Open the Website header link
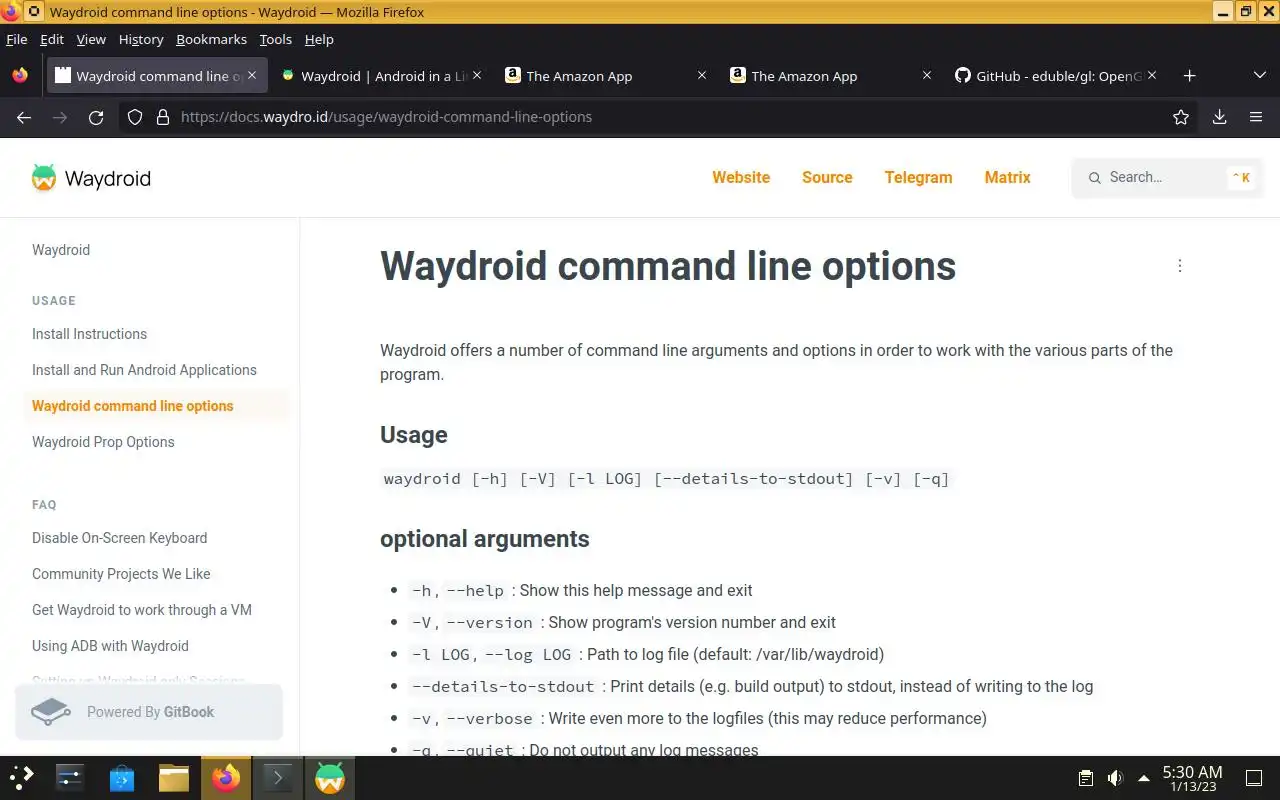Screen dimensions: 1280x800 [x=741, y=177]
